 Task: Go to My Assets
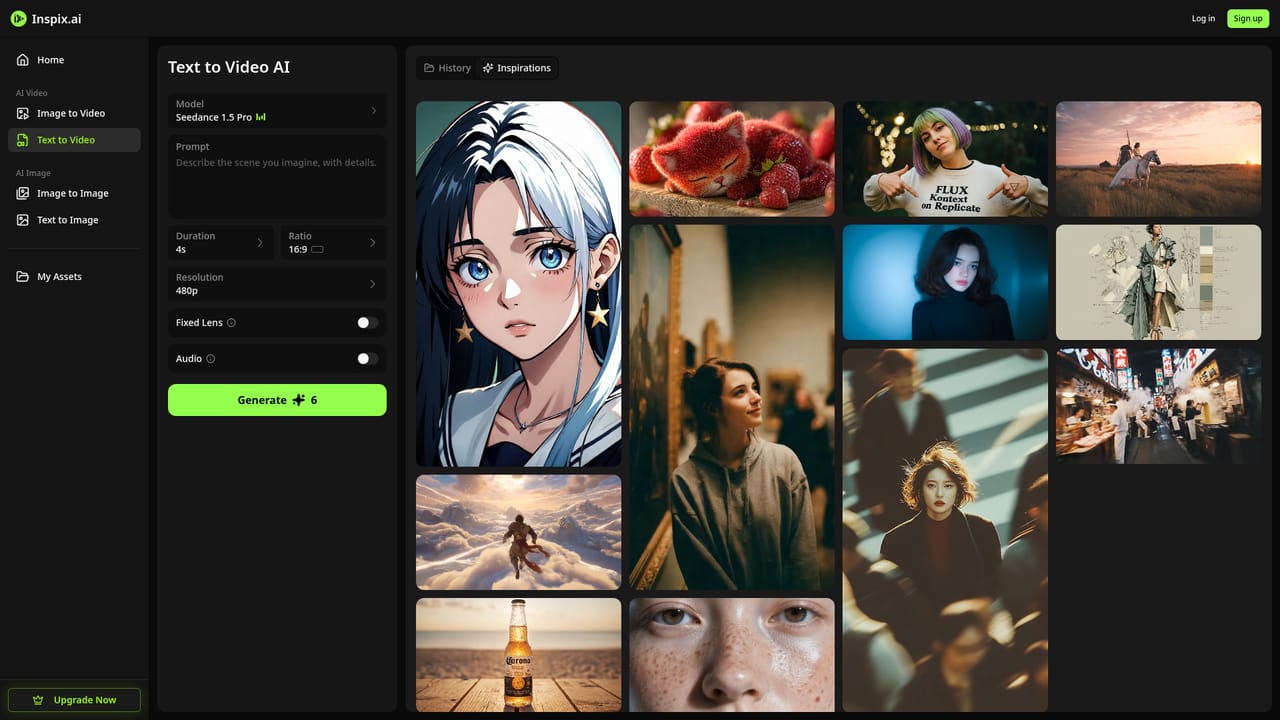point(74,276)
